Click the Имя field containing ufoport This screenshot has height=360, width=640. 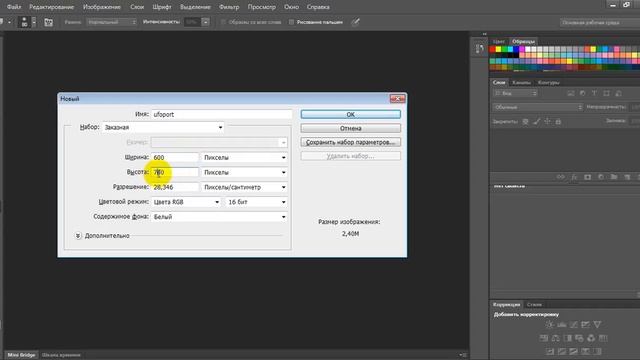pos(222,115)
